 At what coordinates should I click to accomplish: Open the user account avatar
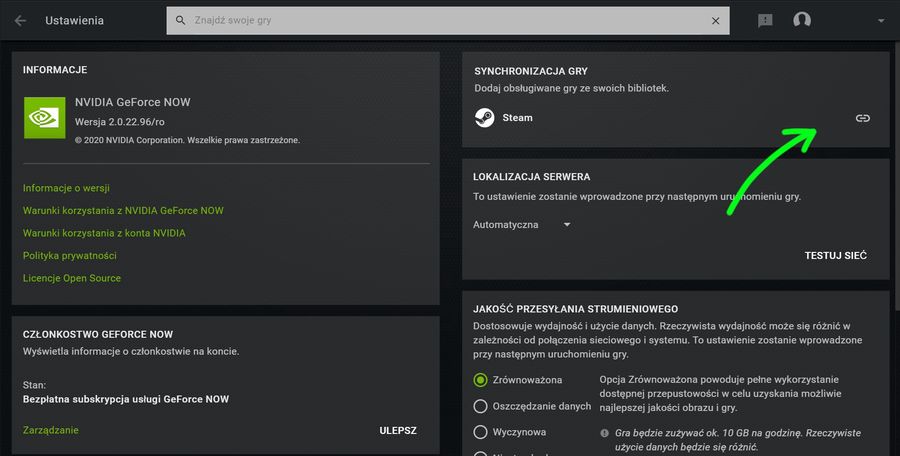pos(802,20)
